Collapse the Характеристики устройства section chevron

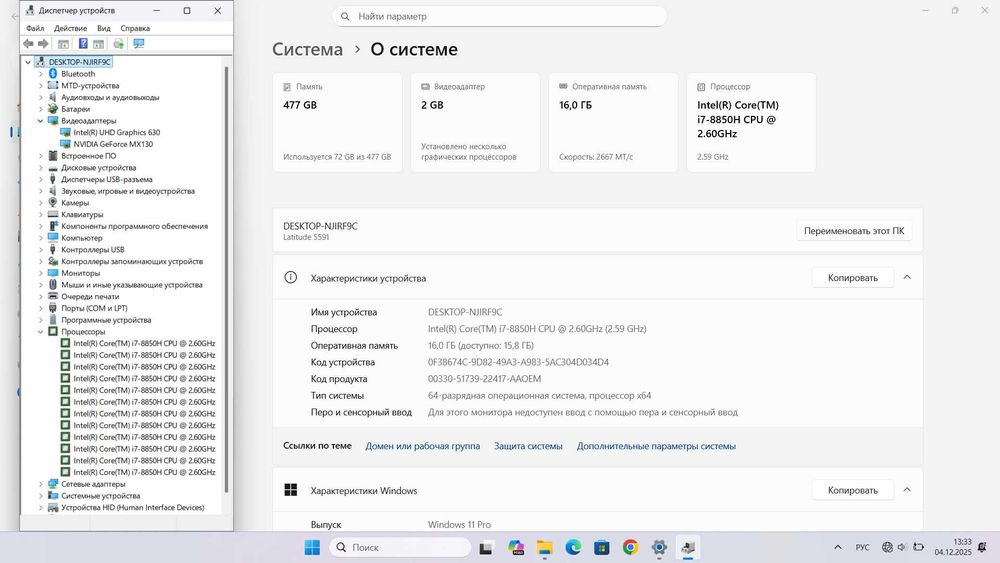click(x=907, y=277)
